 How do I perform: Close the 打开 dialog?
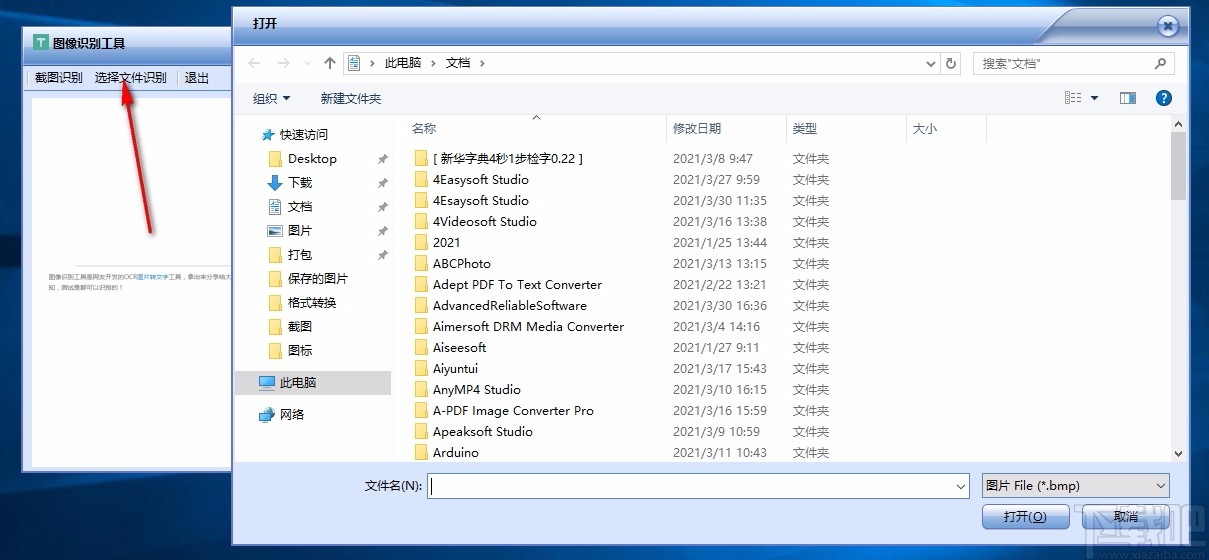[x=1166, y=27]
